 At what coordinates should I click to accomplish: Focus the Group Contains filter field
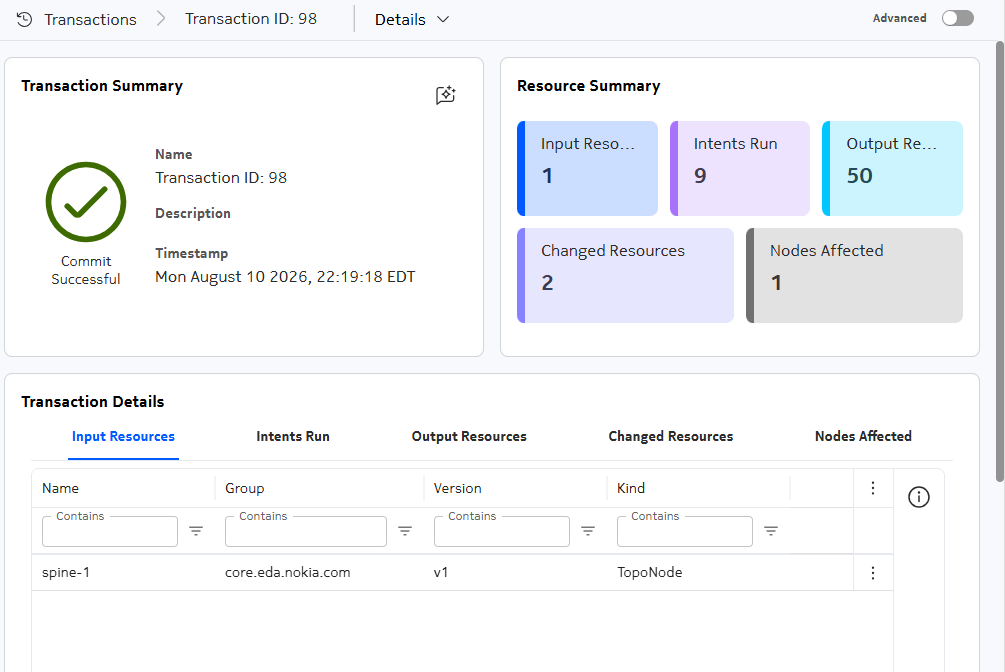click(306, 532)
